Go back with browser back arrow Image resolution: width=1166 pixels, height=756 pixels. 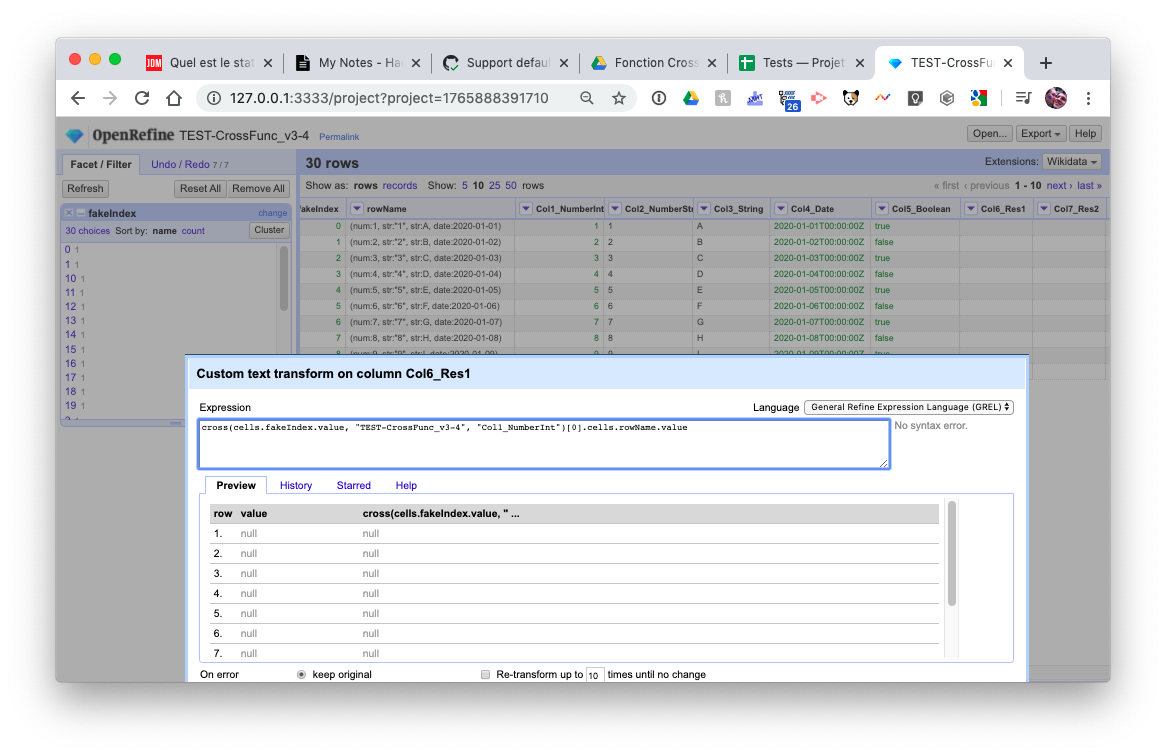pyautogui.click(x=78, y=98)
